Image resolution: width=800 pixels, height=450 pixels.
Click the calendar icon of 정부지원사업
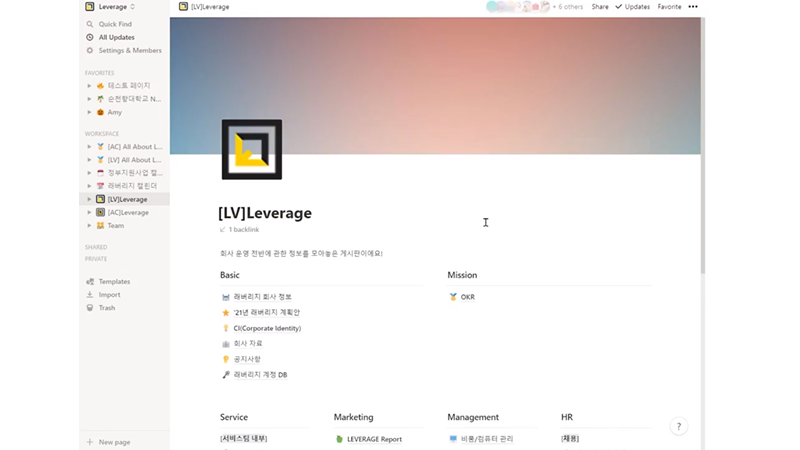coord(101,173)
